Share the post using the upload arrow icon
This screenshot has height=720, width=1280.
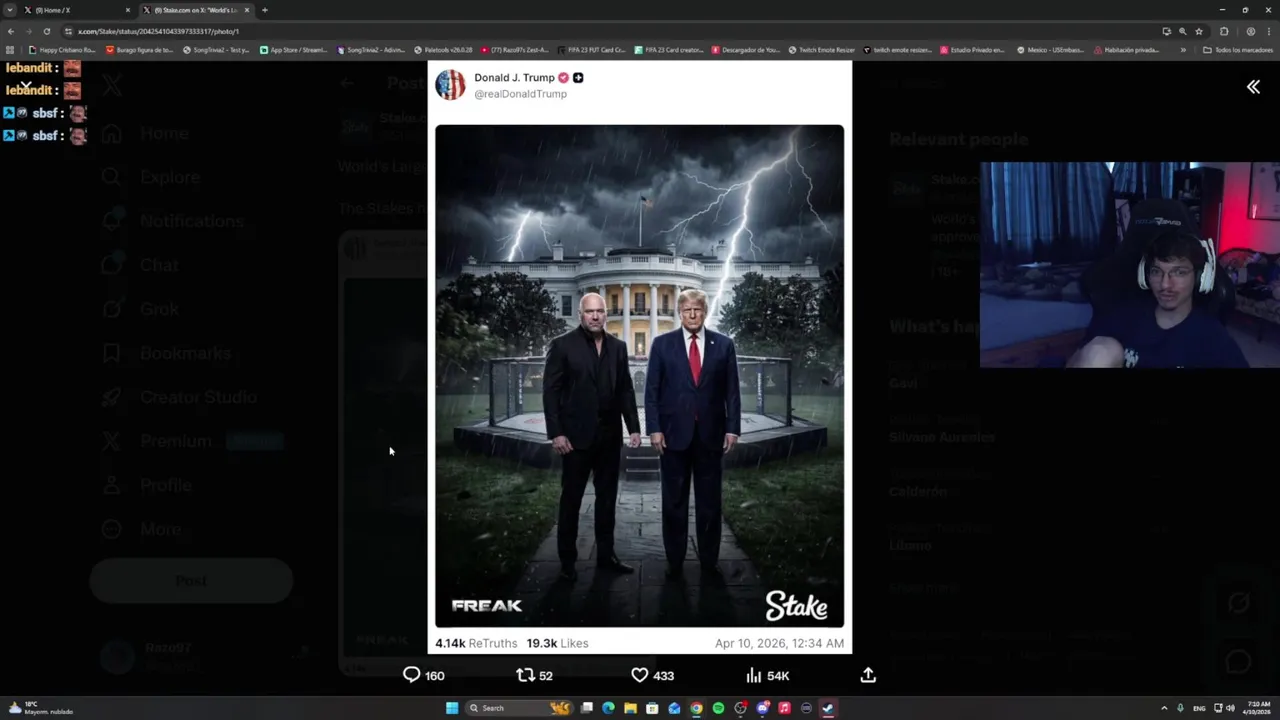(x=868, y=675)
